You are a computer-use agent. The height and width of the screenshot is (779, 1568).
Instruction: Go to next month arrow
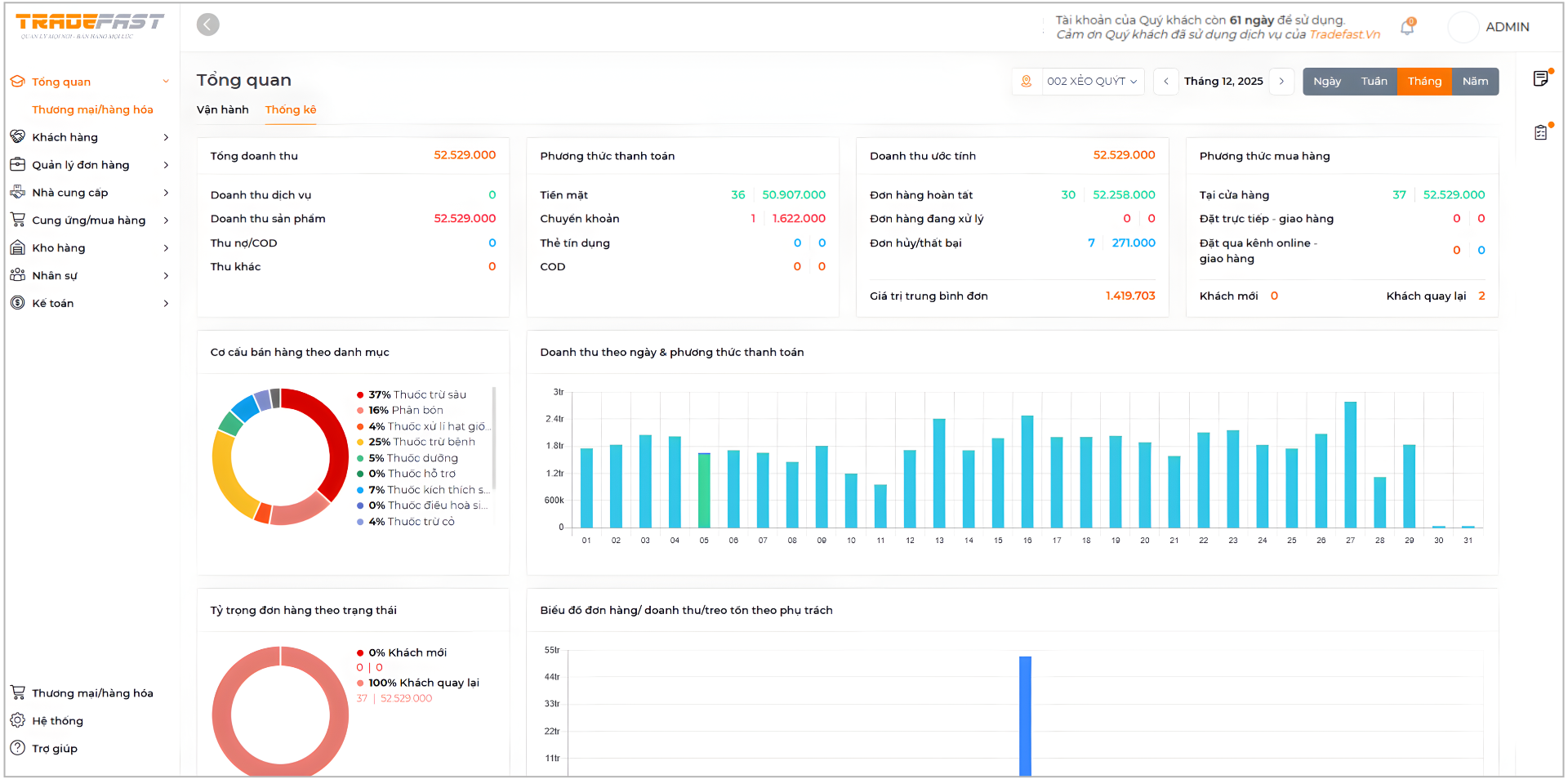(1281, 82)
